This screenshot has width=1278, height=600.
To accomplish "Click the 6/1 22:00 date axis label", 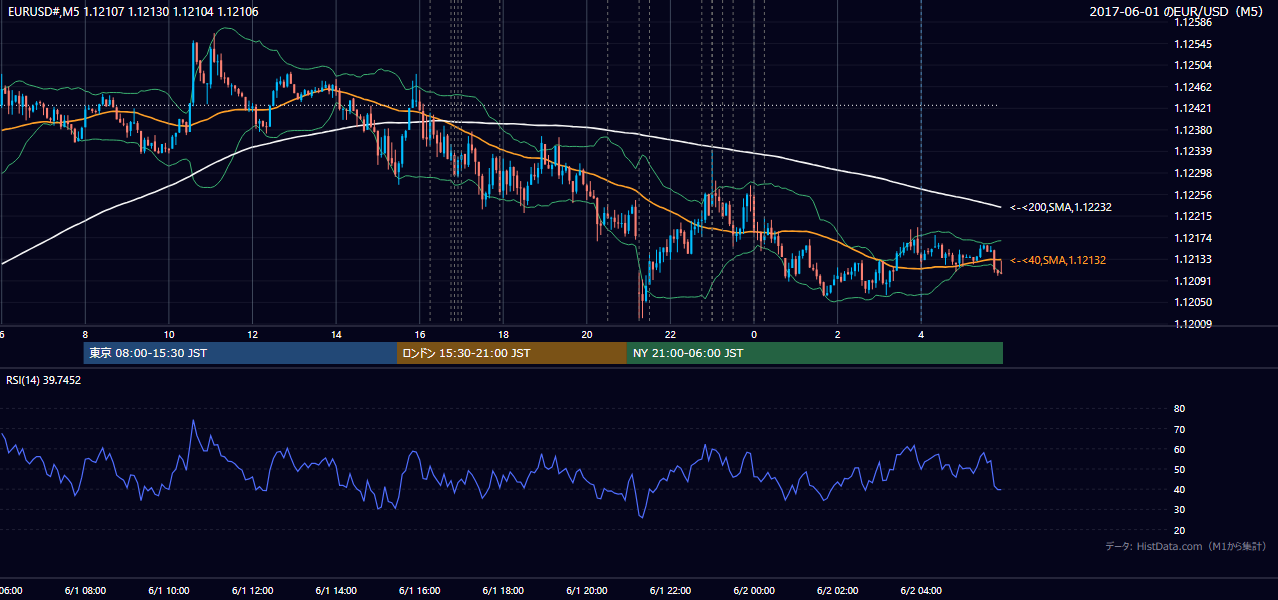I will click(x=670, y=591).
